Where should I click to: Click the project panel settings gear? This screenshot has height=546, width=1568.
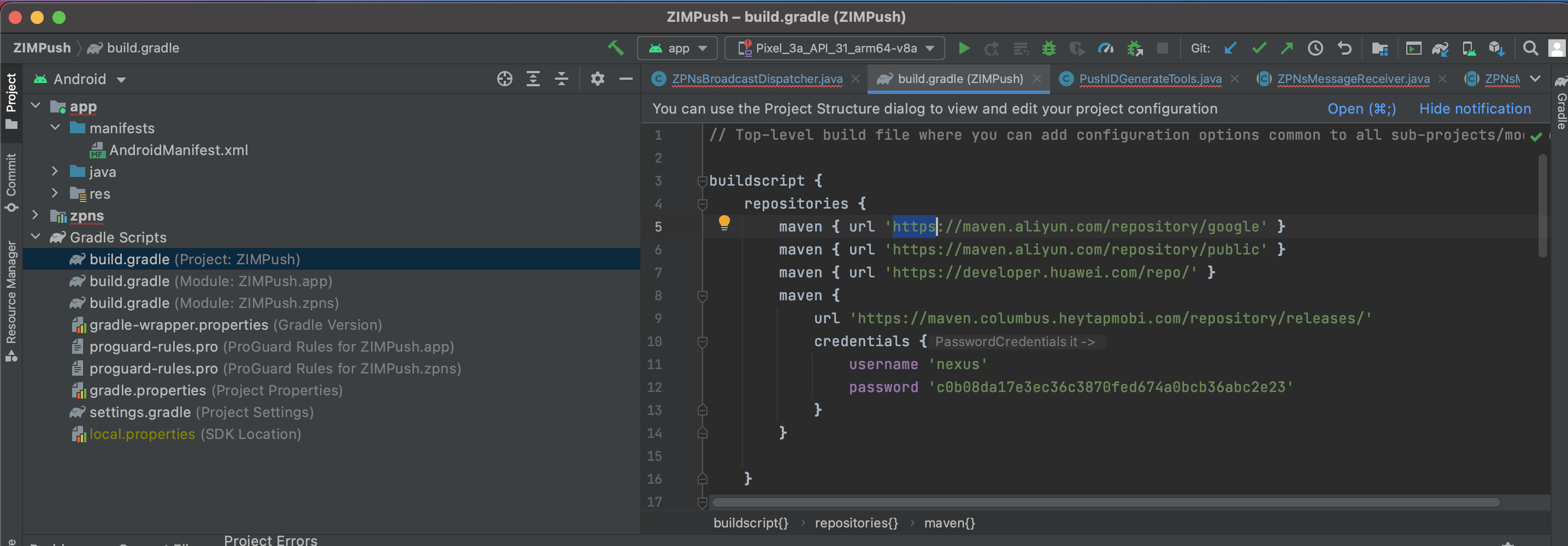pos(597,79)
